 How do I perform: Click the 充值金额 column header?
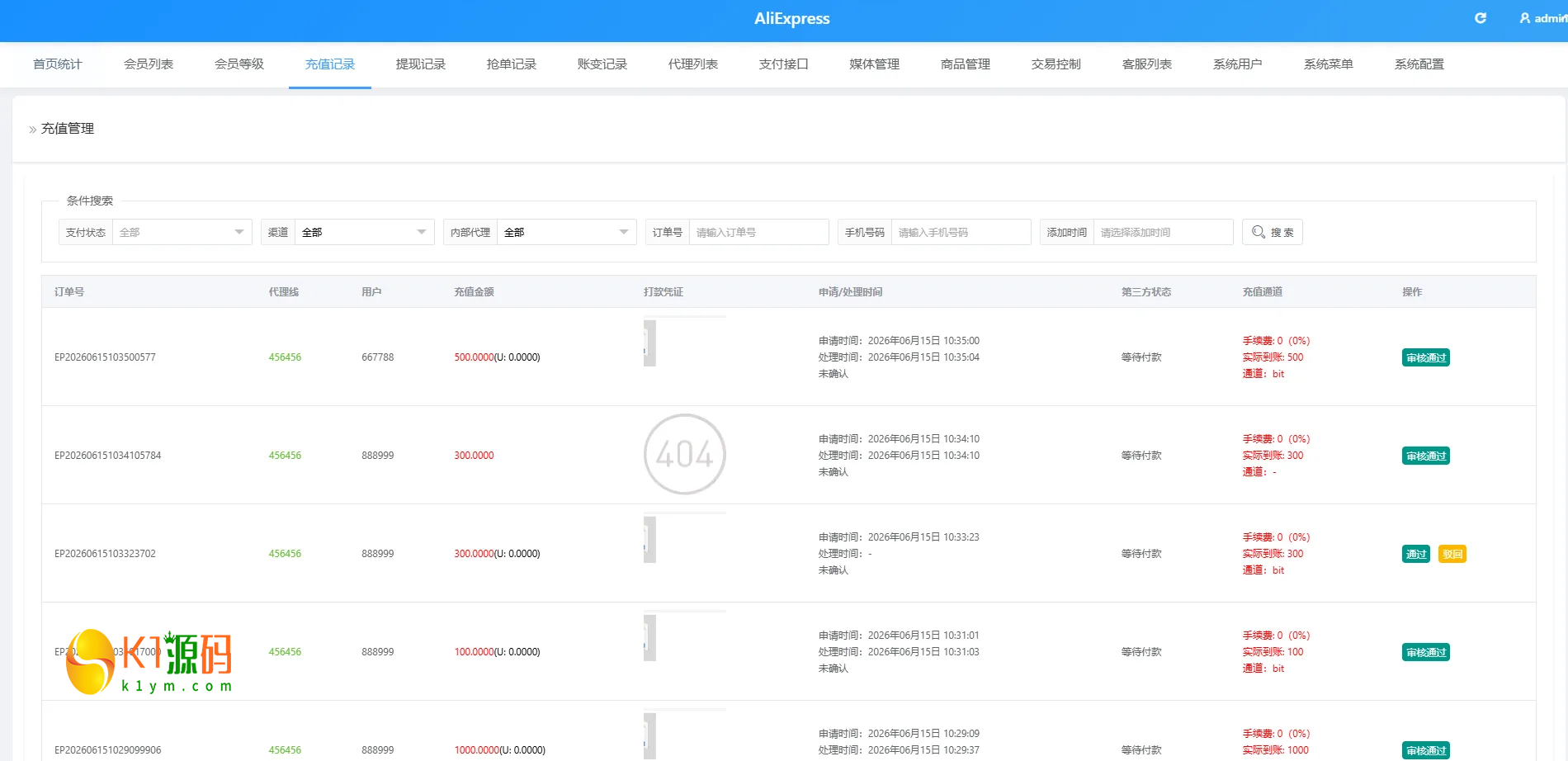(x=474, y=292)
